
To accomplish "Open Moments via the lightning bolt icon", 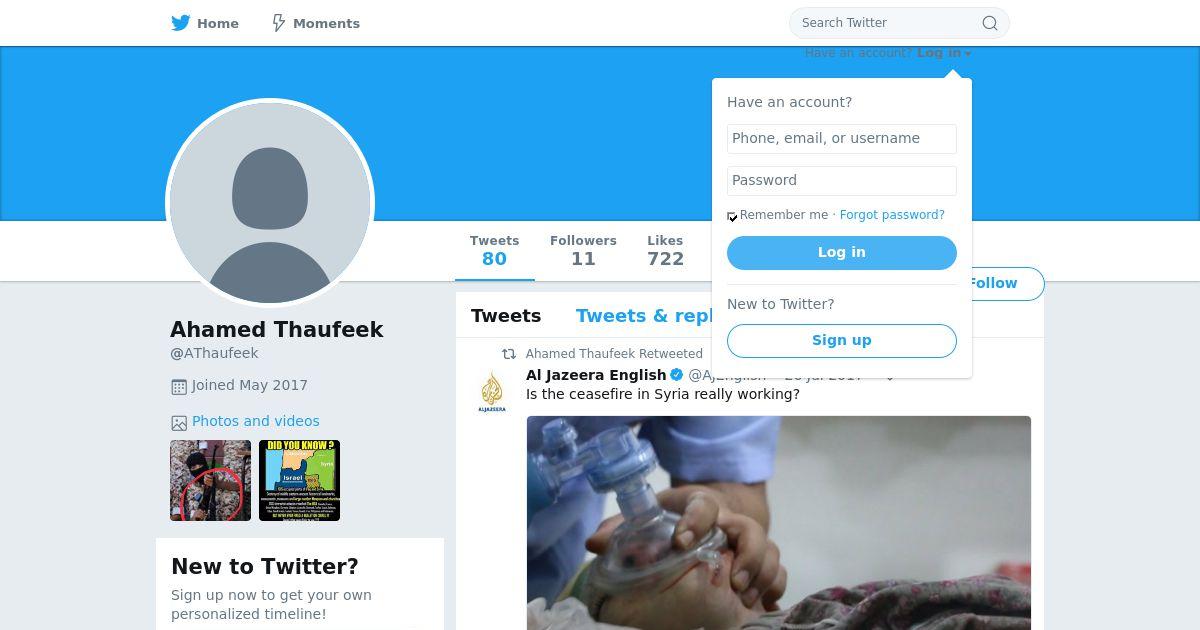I will (x=279, y=23).
